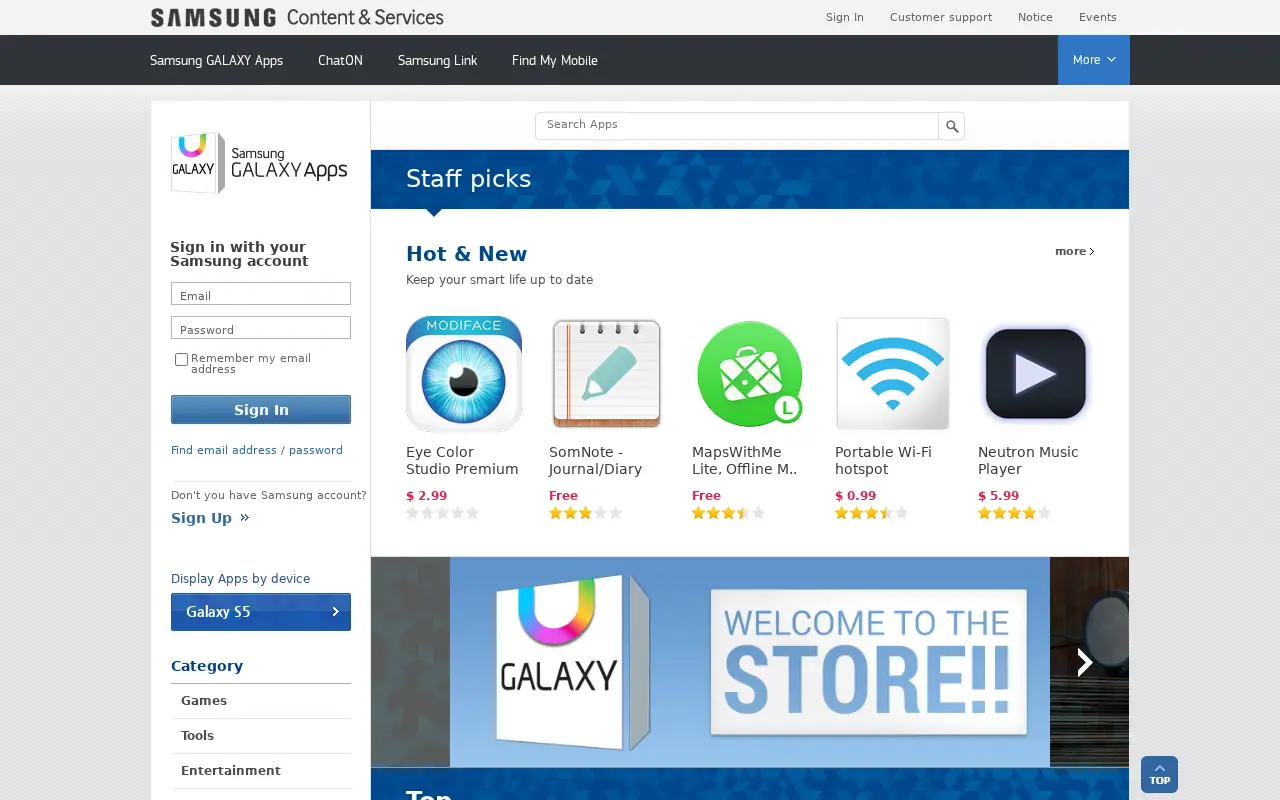Viewport: 1280px width, 800px height.
Task: Open the Events link in header
Action: pos(1098,17)
